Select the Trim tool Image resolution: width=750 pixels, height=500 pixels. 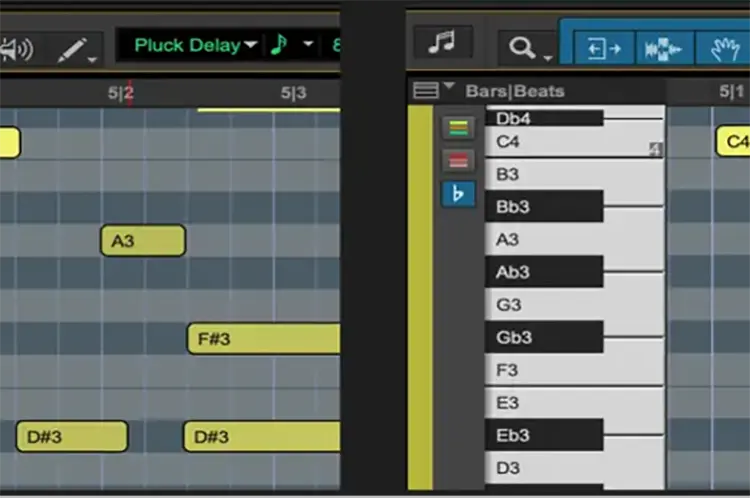coord(604,48)
